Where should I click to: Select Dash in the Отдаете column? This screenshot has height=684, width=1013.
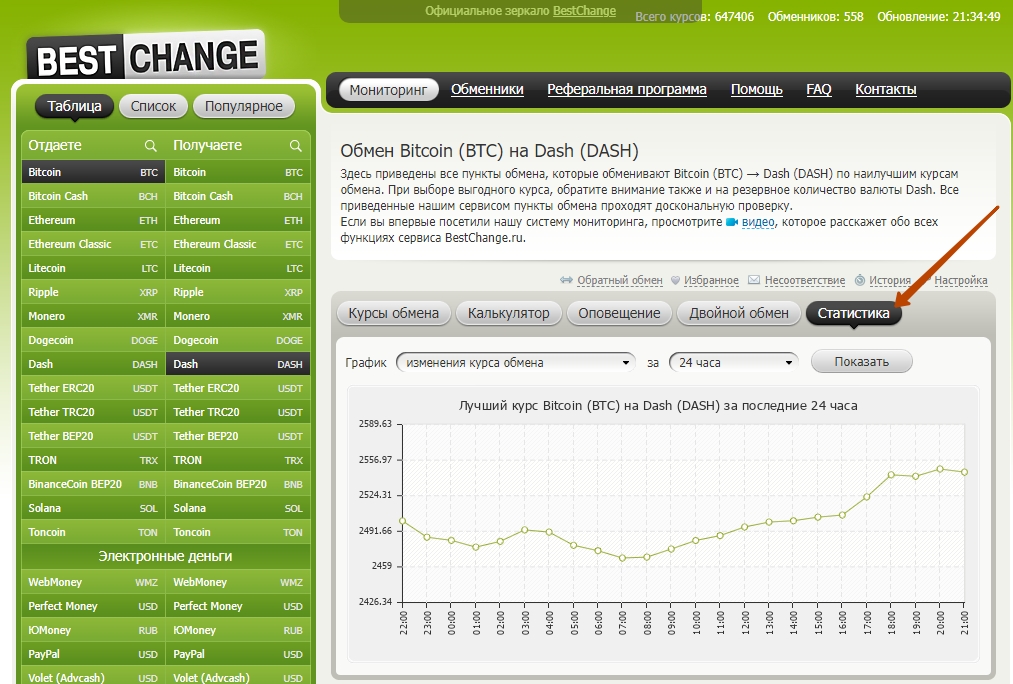pos(93,364)
